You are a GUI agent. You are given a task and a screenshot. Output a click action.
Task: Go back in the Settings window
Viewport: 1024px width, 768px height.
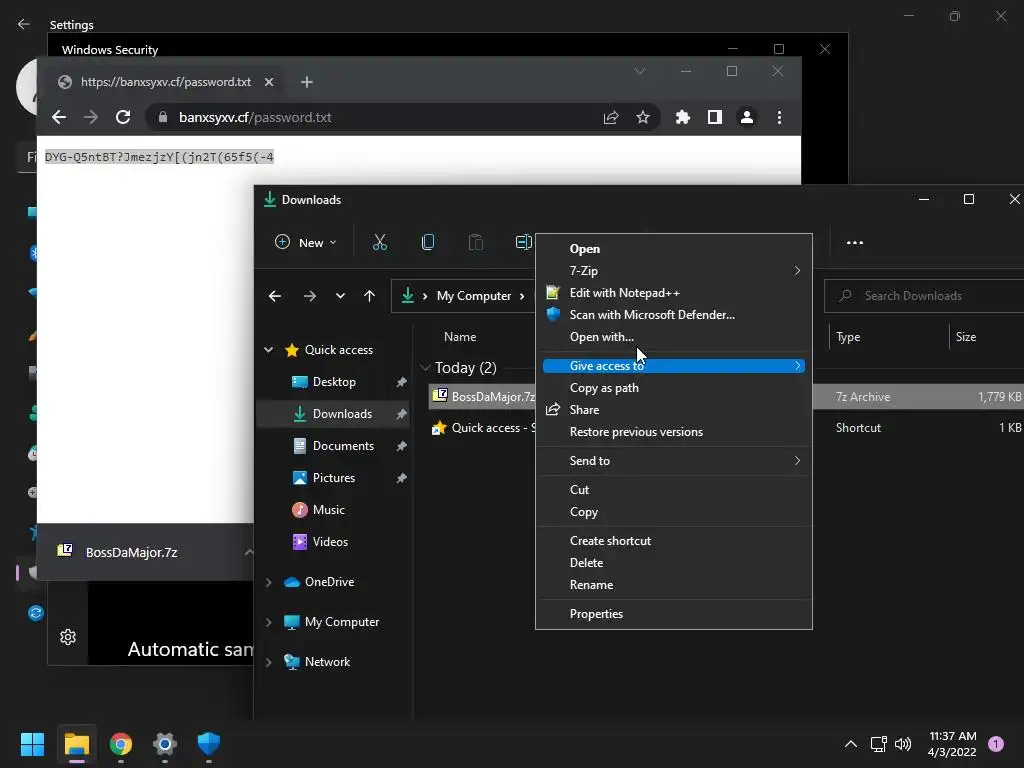pyautogui.click(x=24, y=24)
